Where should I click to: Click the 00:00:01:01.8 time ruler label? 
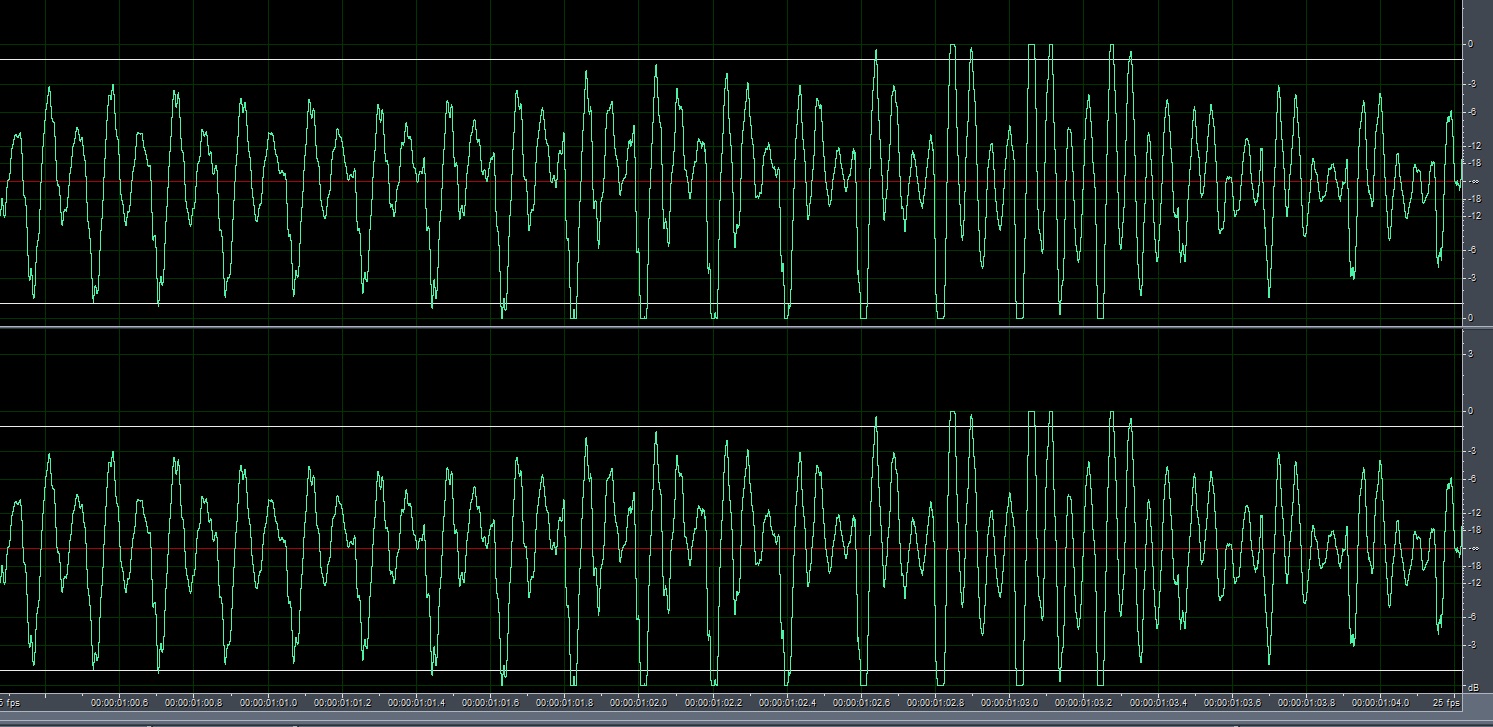[566, 703]
